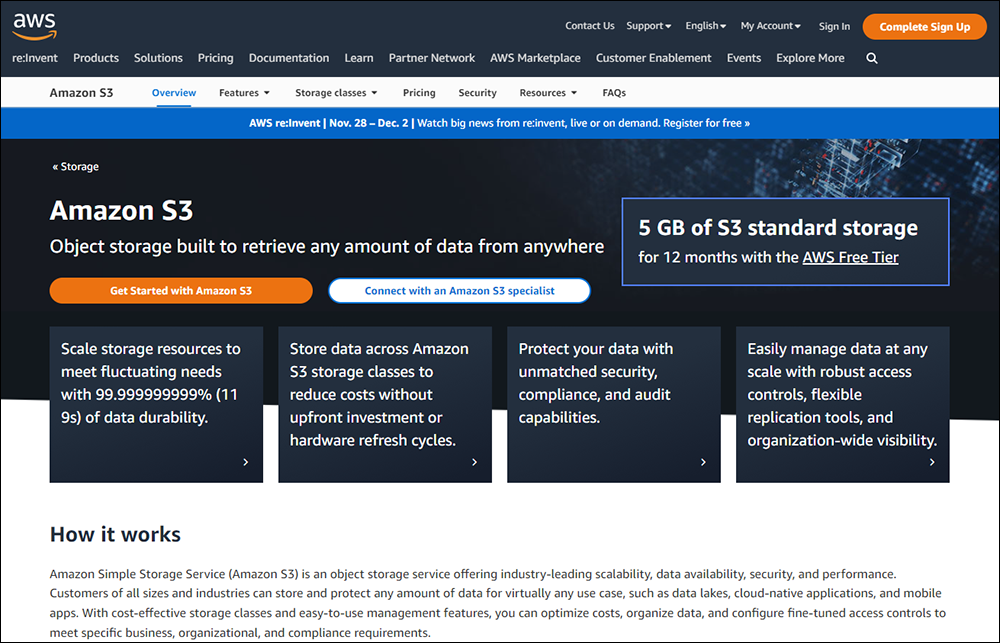Click the Protect your data card text
Screen dimensions: 1000x643
coord(595,383)
